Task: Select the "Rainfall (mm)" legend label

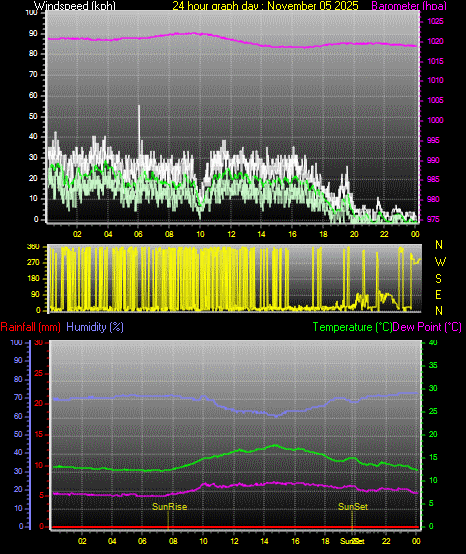Action: point(30,327)
